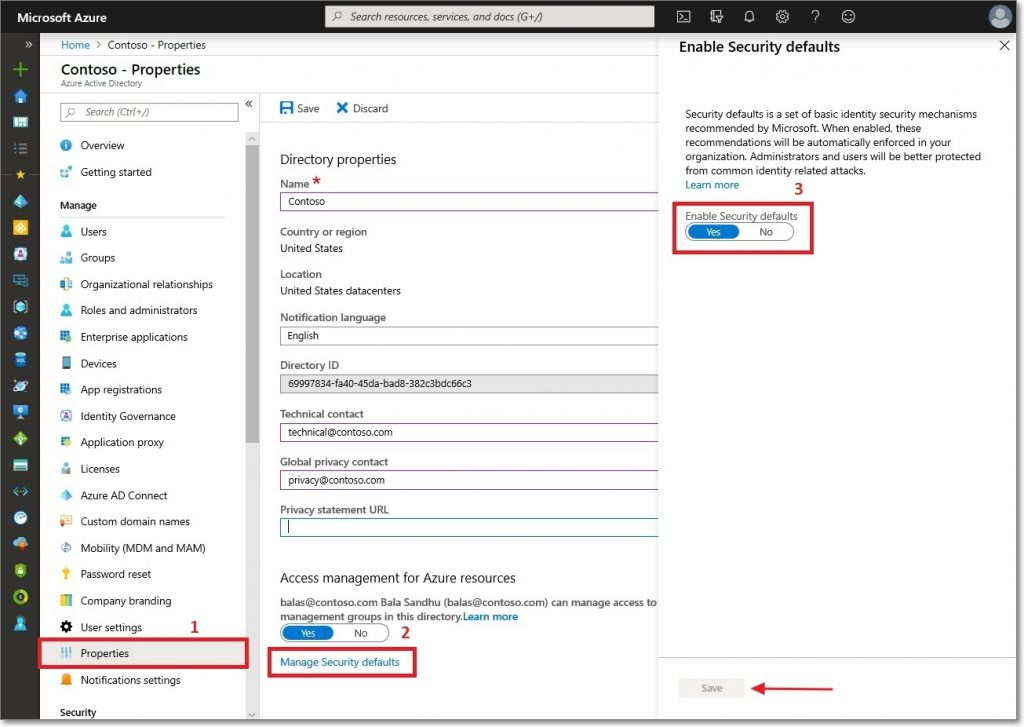1024x727 pixels.
Task: Click the Licenses icon
Action: point(66,468)
